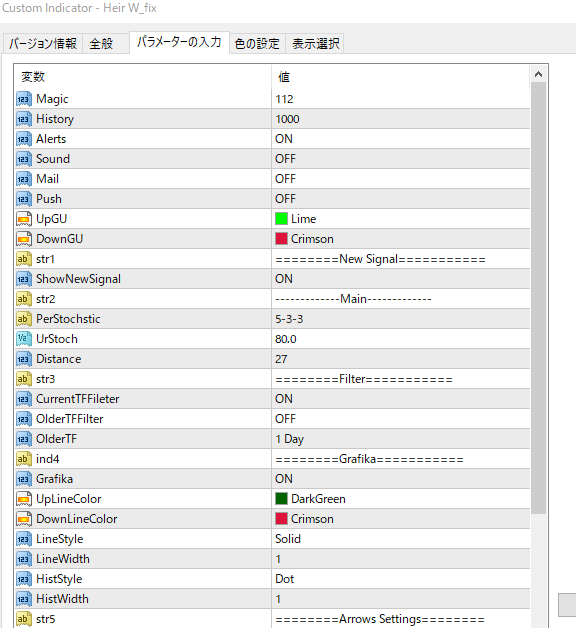Click the icon beside OlderTFFilter
The image size is (576, 628).
(24, 419)
